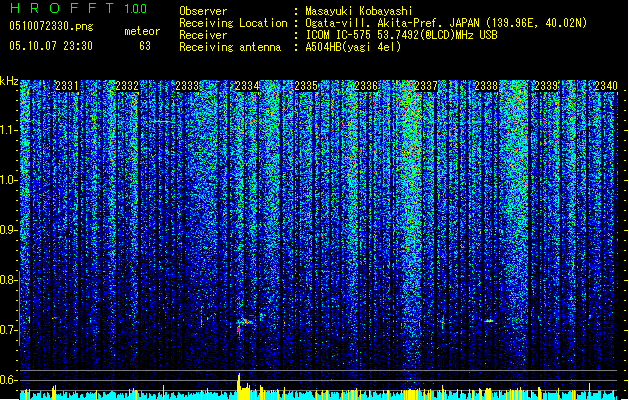Click the 2333 time marker
Viewport: 629px width, 400px height.
(187, 86)
